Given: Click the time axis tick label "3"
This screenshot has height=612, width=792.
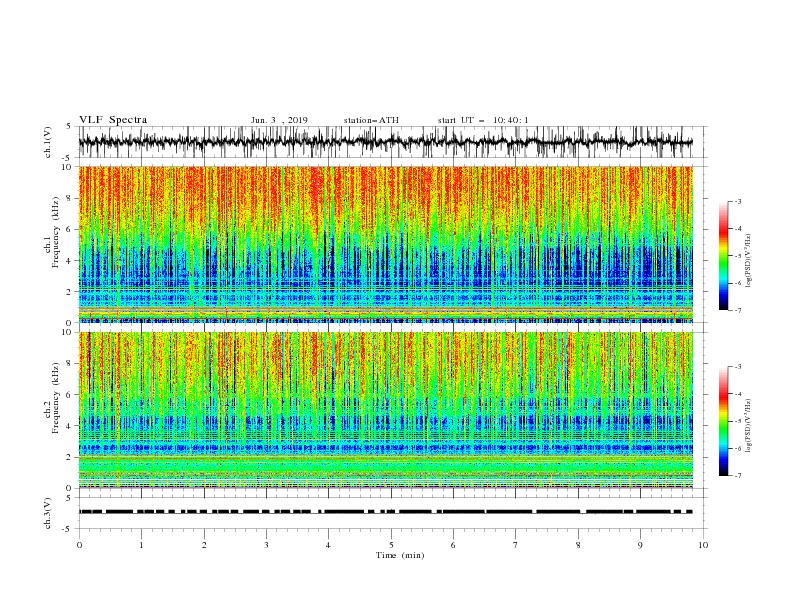Looking at the screenshot, I should coord(266,545).
